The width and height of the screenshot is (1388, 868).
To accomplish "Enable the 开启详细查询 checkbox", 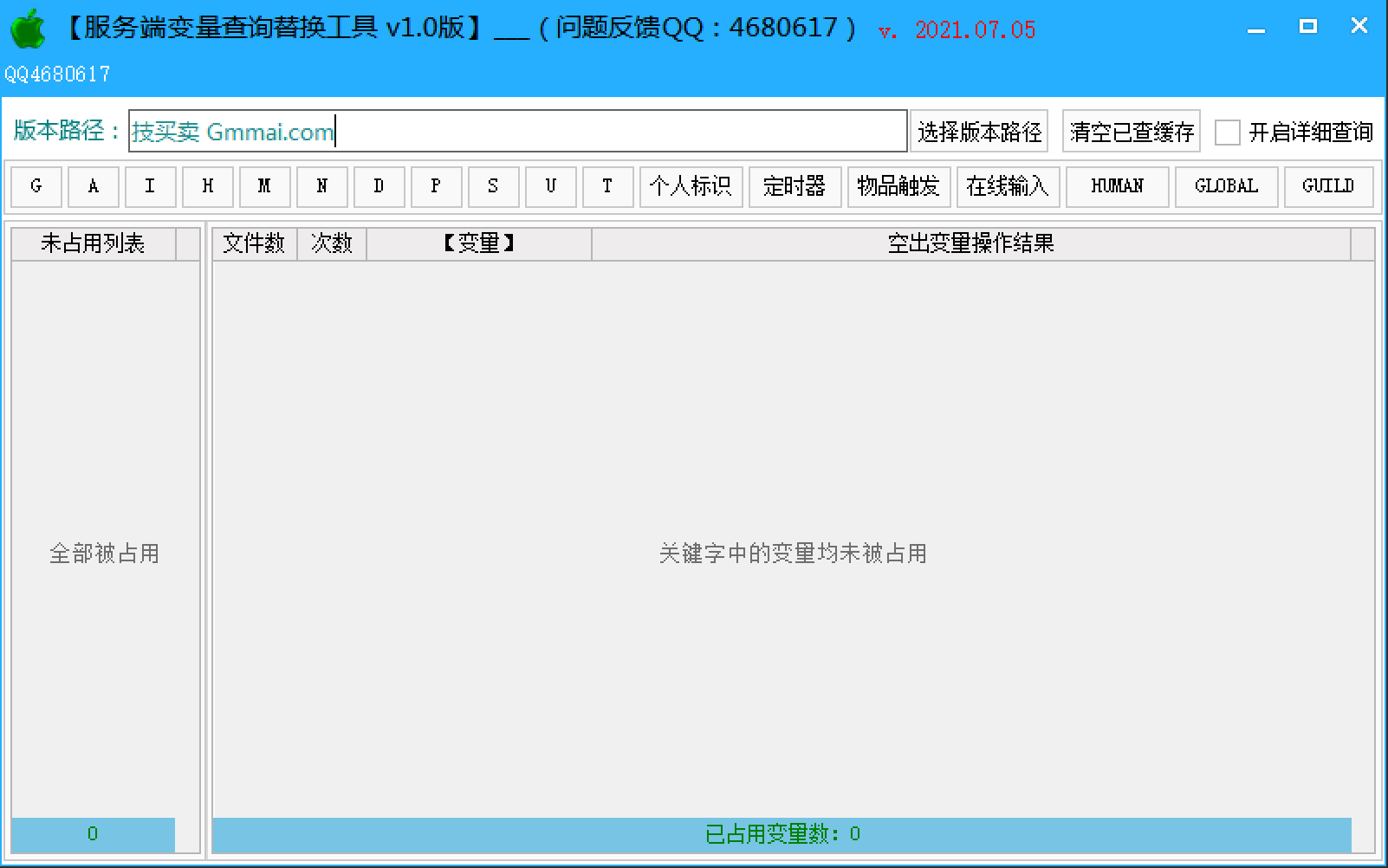I will 1228,133.
